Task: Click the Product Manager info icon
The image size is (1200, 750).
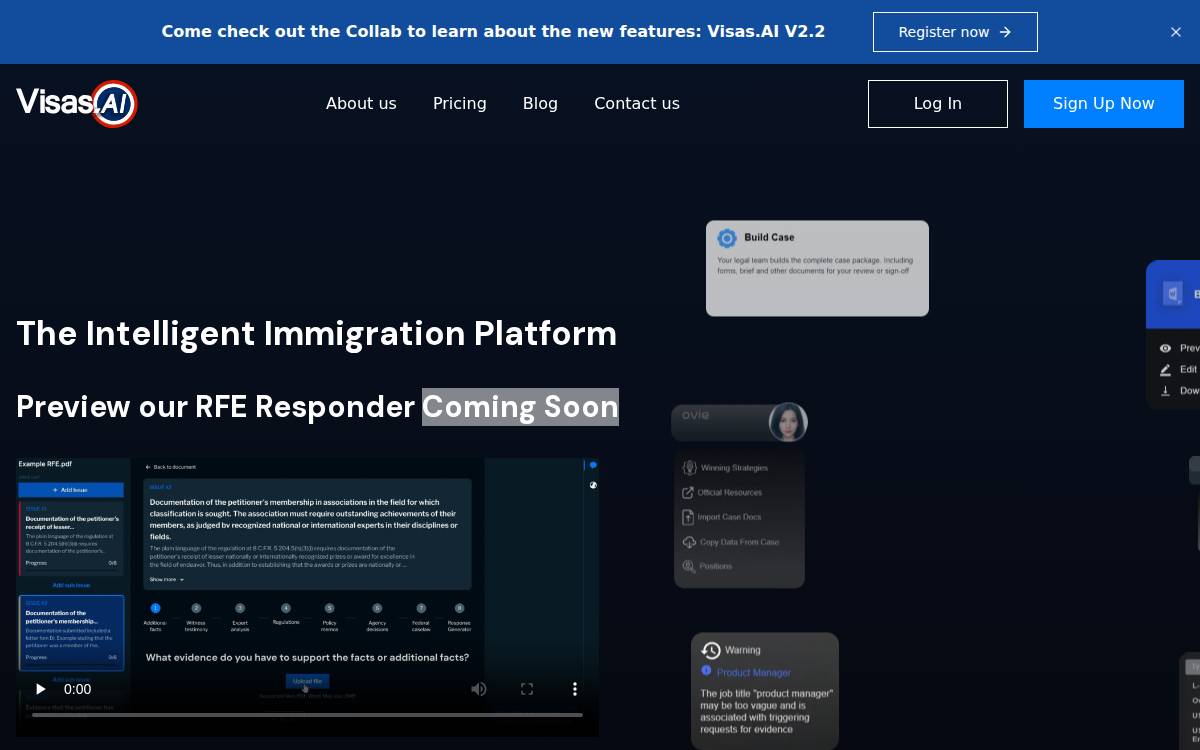Action: point(706,671)
